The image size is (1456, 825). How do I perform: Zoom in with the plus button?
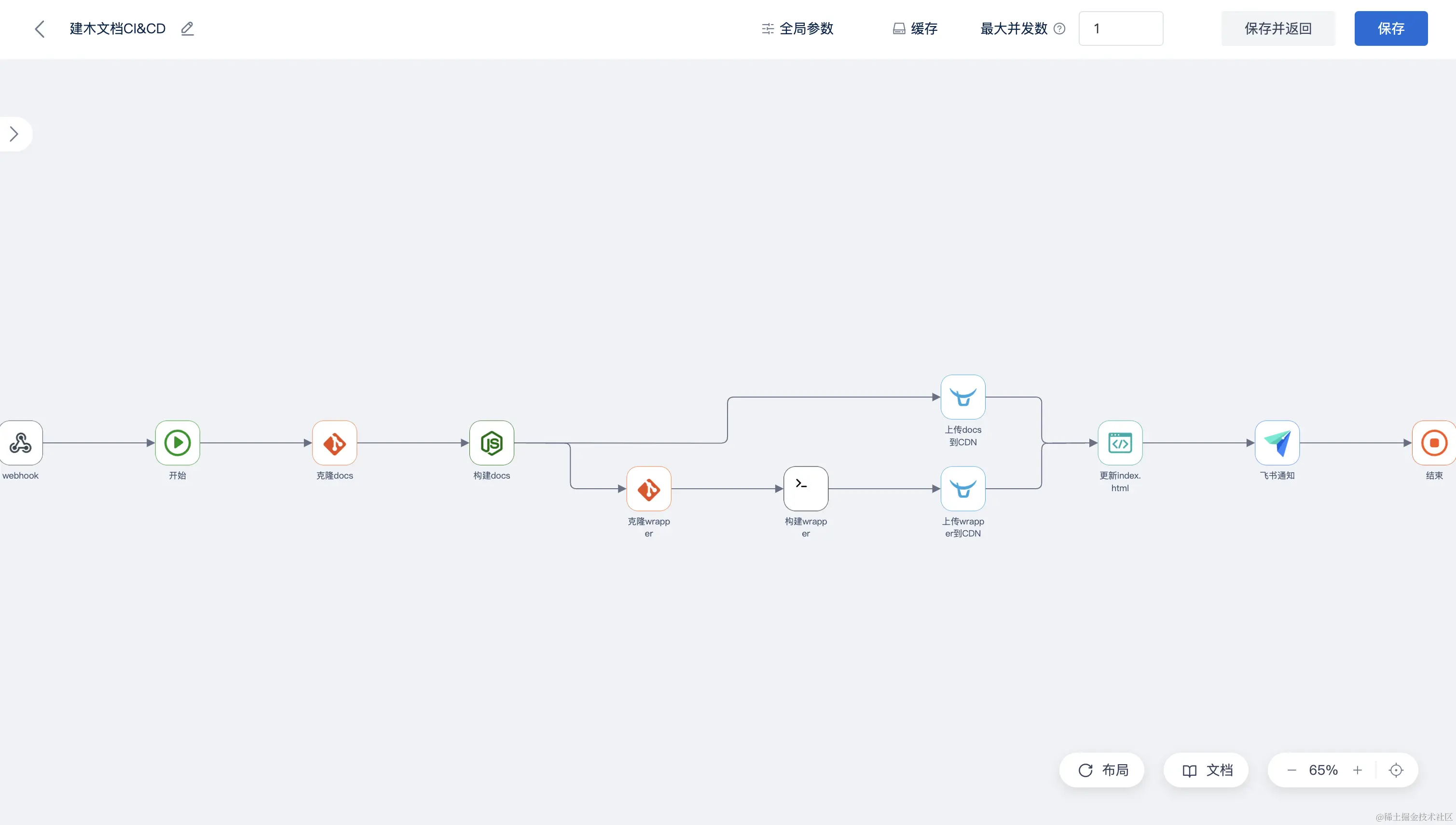[1357, 770]
